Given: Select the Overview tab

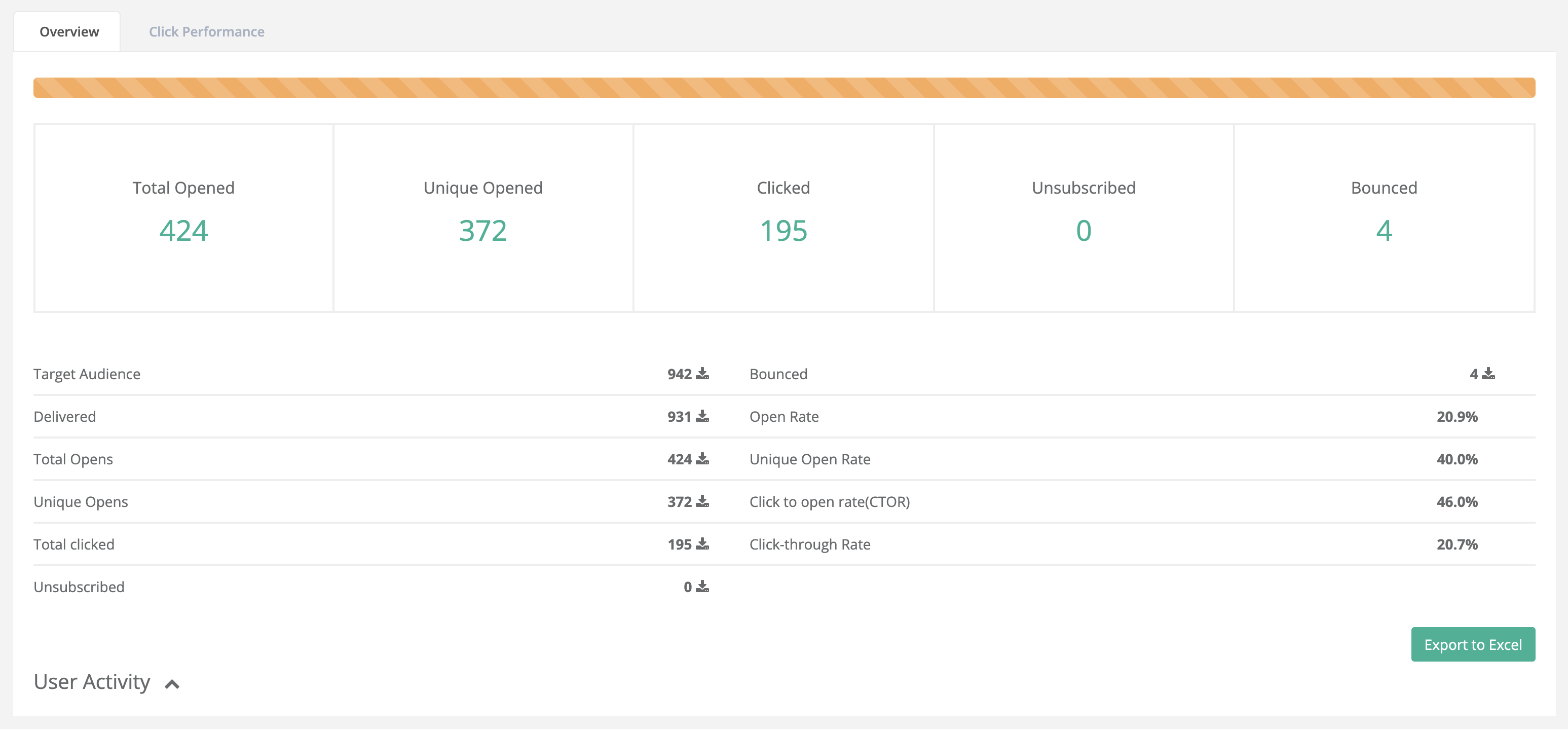Looking at the screenshot, I should click(x=69, y=31).
